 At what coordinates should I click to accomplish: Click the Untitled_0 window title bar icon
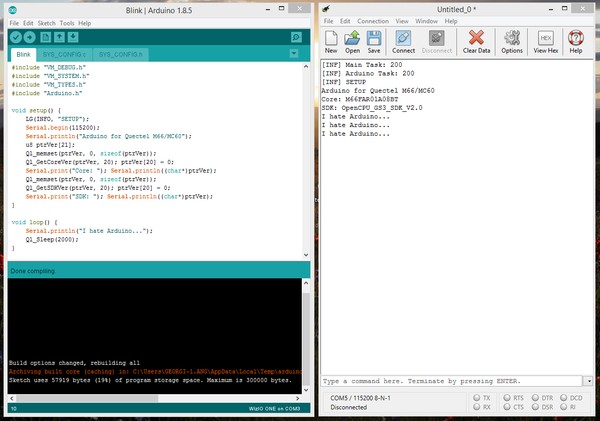[x=326, y=8]
